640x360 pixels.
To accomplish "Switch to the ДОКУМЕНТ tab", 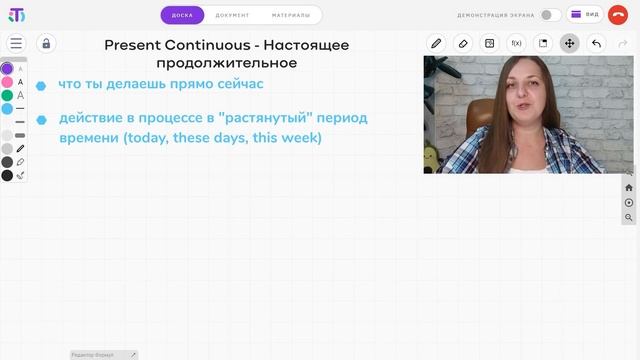I will 232,15.
